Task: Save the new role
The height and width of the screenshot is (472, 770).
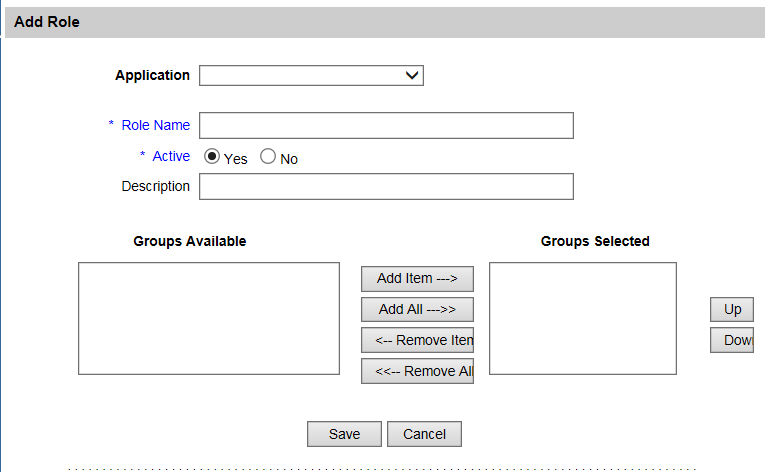Action: point(344,434)
